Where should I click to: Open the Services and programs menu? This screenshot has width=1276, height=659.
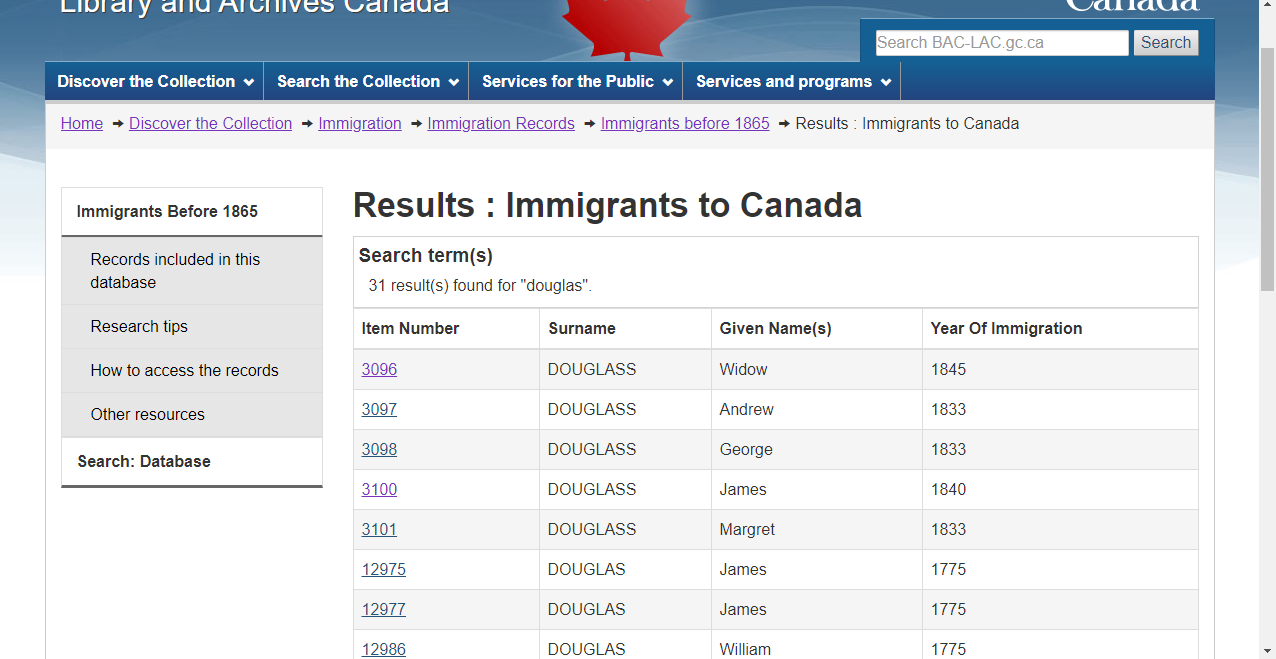coord(792,82)
